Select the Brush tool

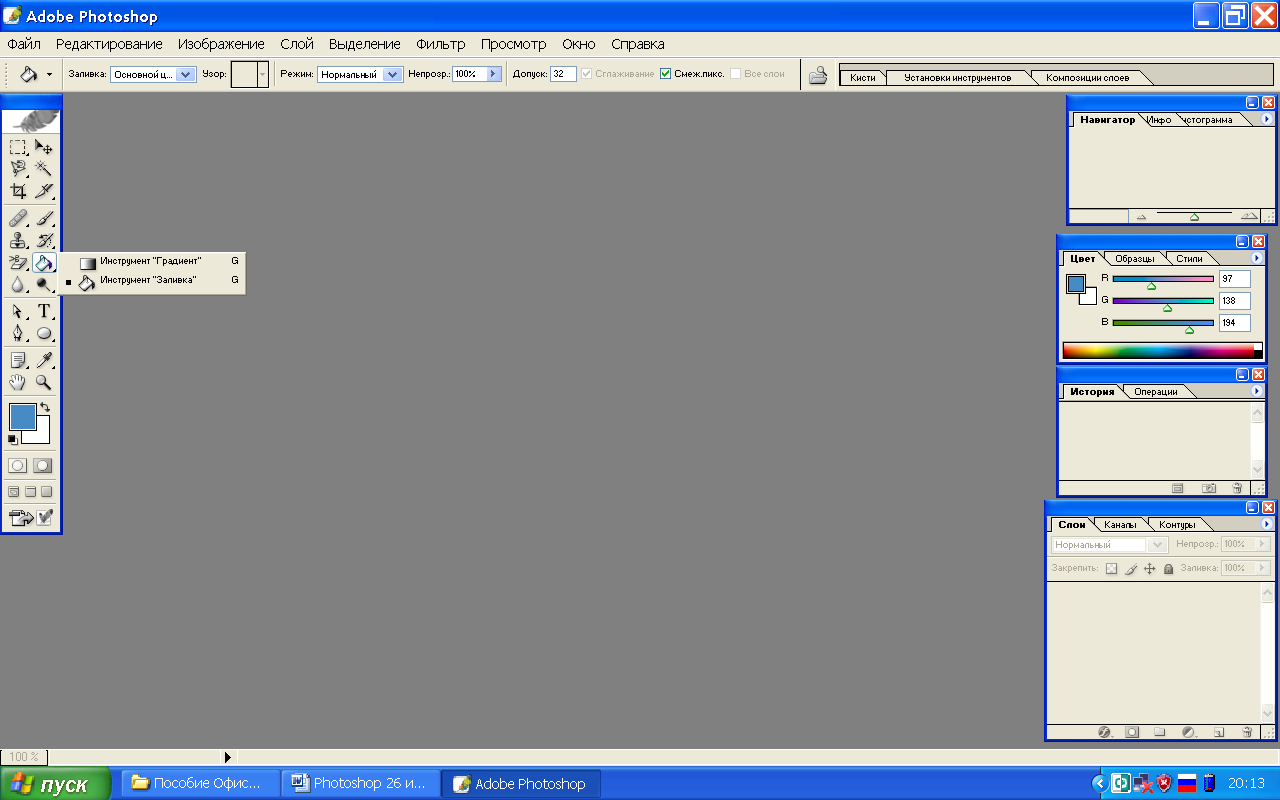pos(44,219)
